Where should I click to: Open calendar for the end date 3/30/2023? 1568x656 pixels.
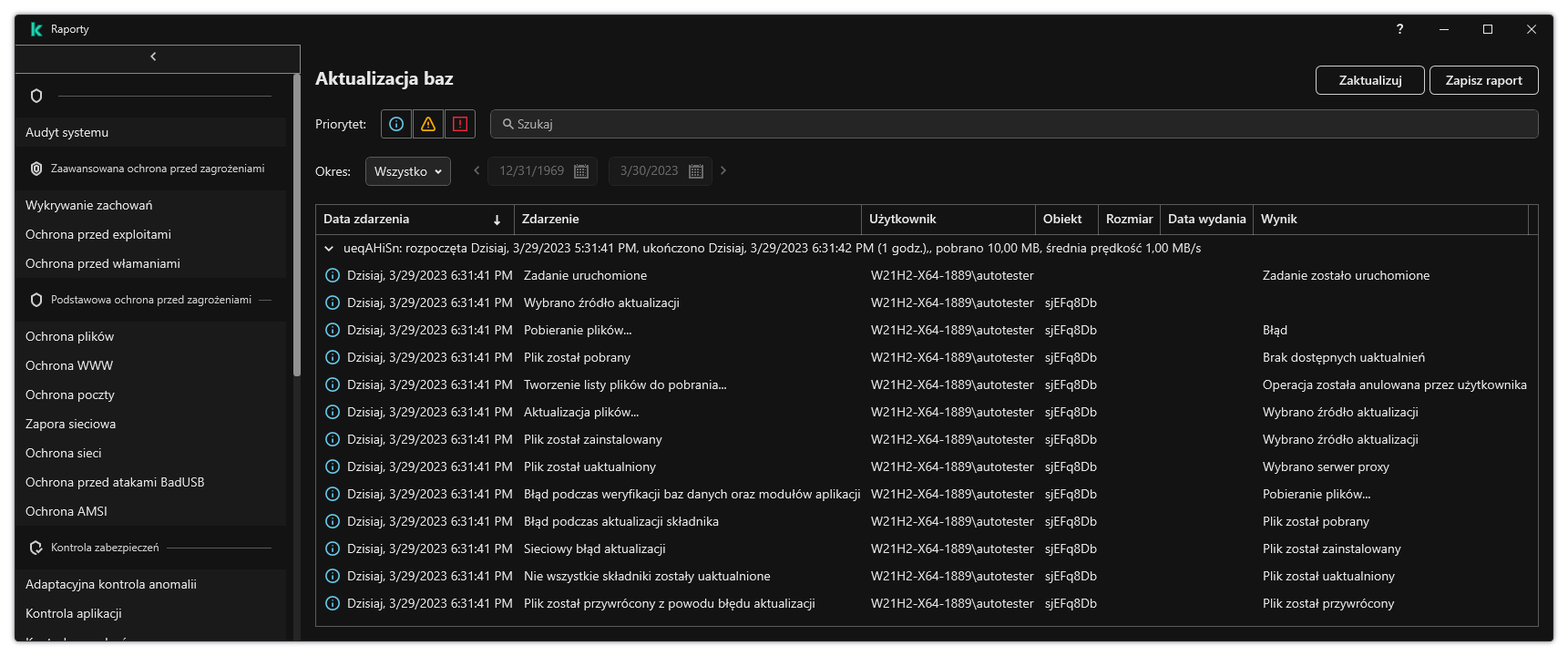[x=696, y=171]
